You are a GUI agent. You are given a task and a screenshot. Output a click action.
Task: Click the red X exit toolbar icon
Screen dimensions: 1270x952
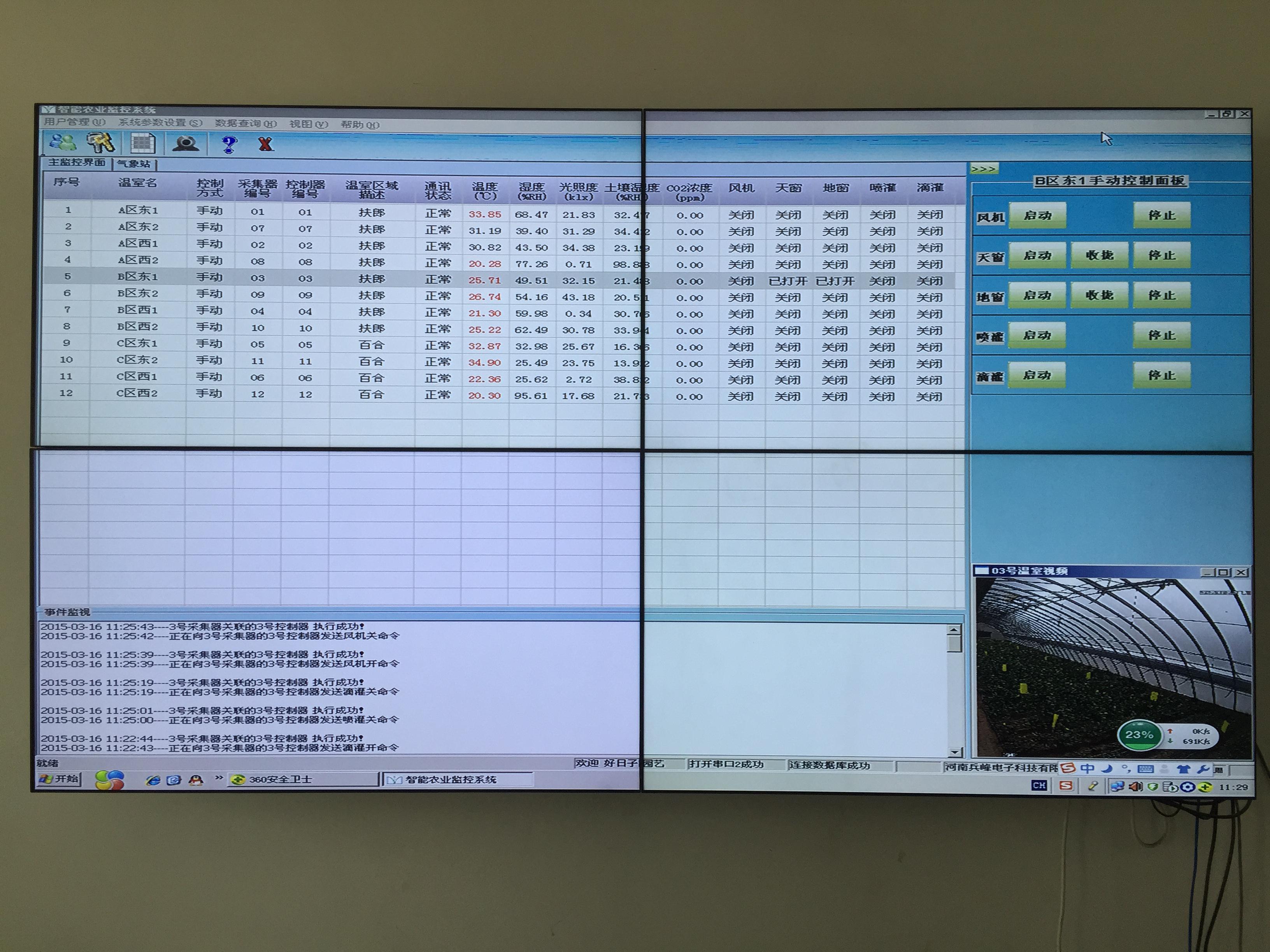(x=265, y=144)
